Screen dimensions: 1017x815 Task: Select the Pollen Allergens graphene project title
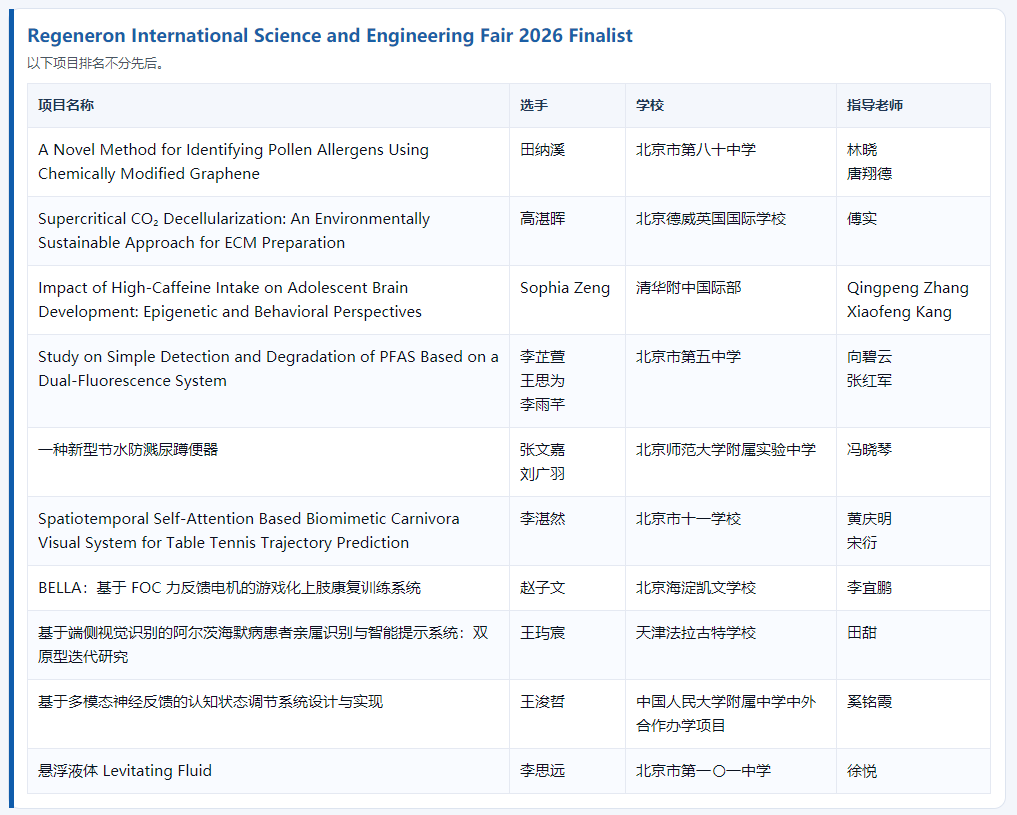[x=233, y=161]
